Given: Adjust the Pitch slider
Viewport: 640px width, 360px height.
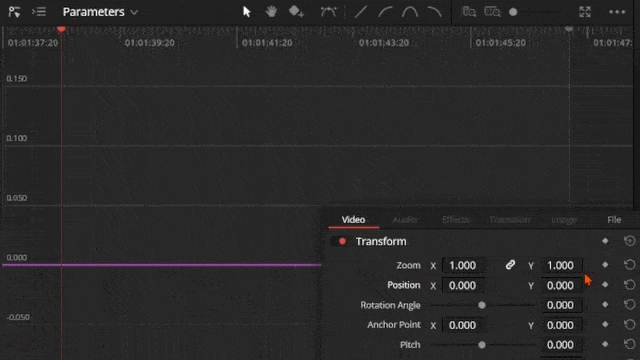Looking at the screenshot, I should pyautogui.click(x=482, y=345).
